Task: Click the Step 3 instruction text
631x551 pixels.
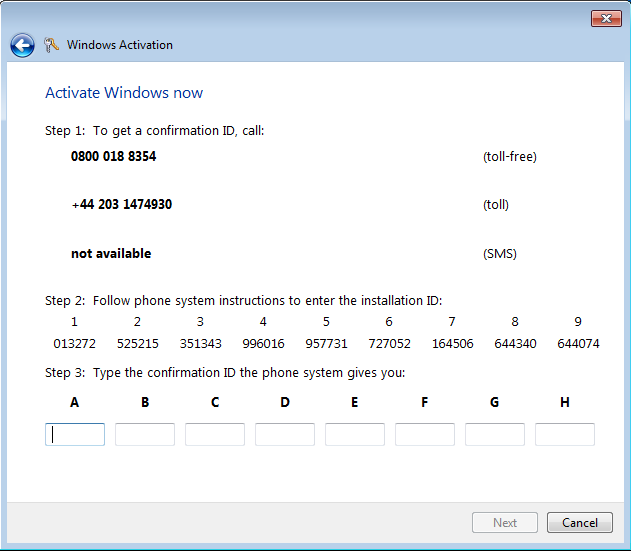Action: click(x=225, y=373)
